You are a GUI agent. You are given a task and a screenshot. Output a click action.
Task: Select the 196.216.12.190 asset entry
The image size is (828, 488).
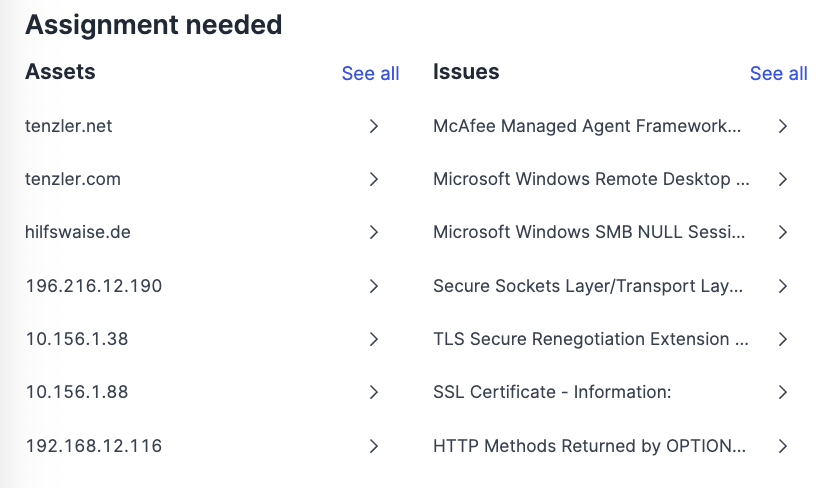(x=94, y=286)
